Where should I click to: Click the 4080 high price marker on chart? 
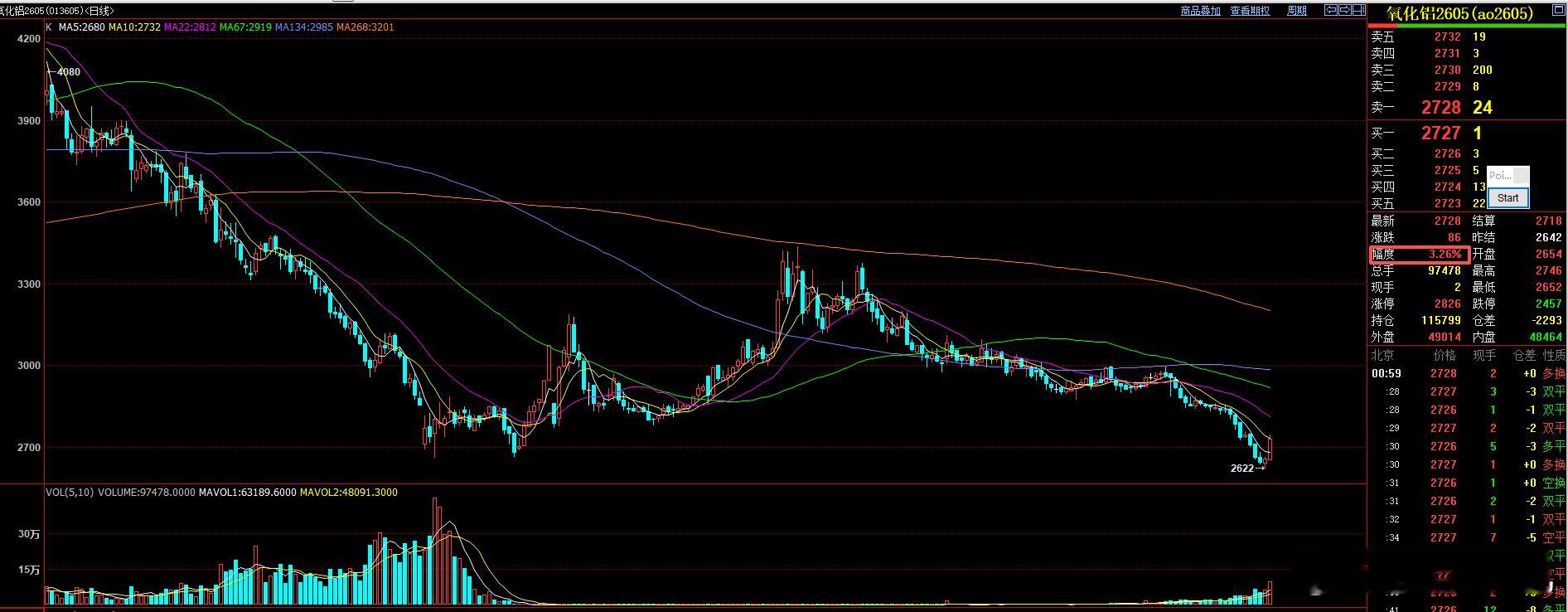tap(64, 72)
